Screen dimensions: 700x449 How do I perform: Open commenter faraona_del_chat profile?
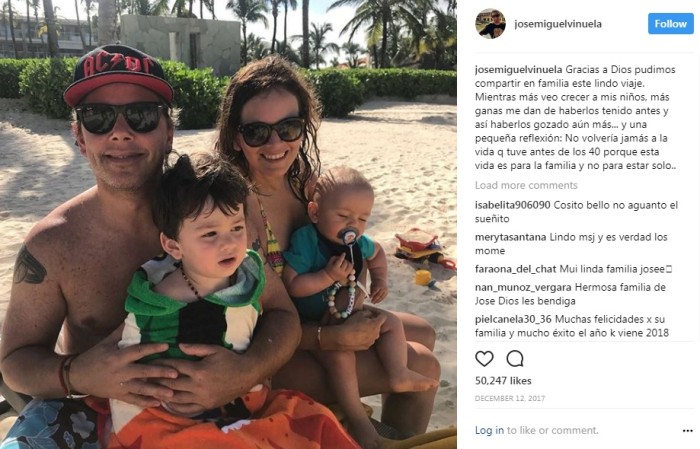[516, 269]
